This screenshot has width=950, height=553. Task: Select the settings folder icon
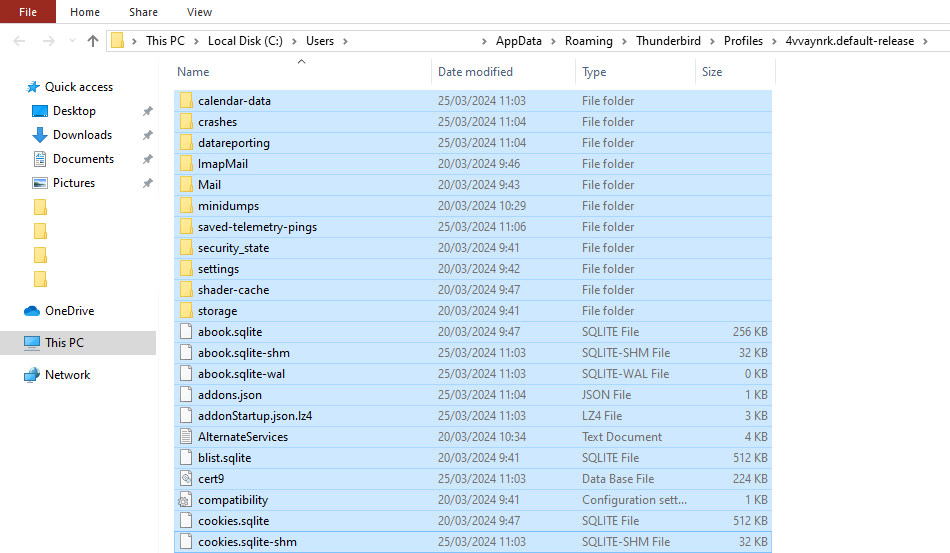(x=187, y=269)
